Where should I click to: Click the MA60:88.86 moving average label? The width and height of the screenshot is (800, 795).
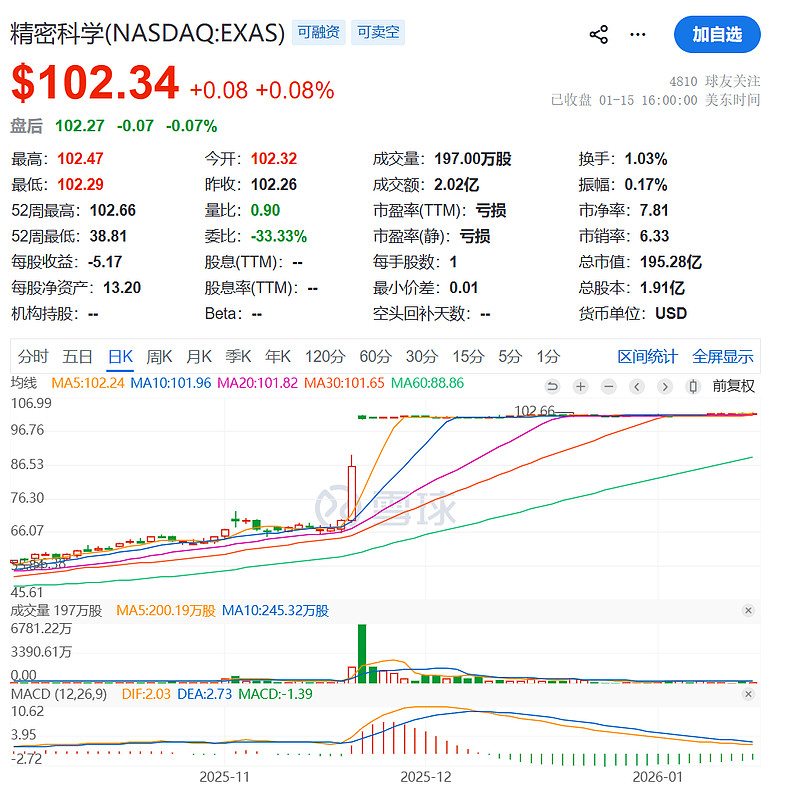[x=427, y=383]
